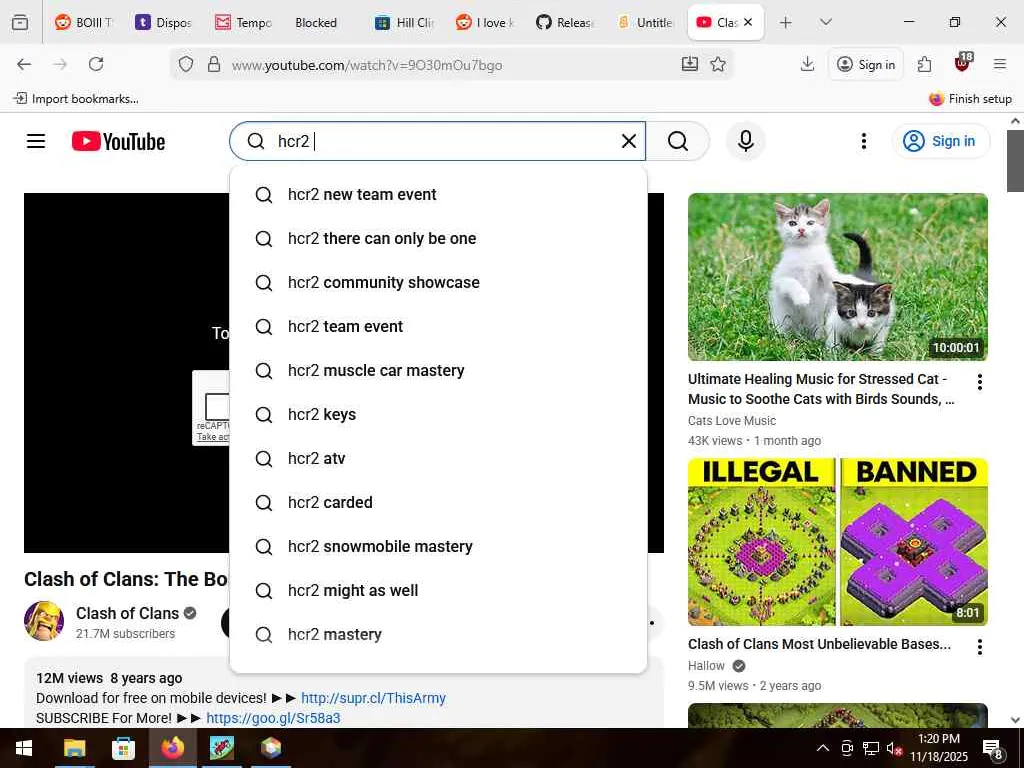Select suggestion hcr2 snowmobile mastery
The height and width of the screenshot is (768, 1024).
[438, 547]
